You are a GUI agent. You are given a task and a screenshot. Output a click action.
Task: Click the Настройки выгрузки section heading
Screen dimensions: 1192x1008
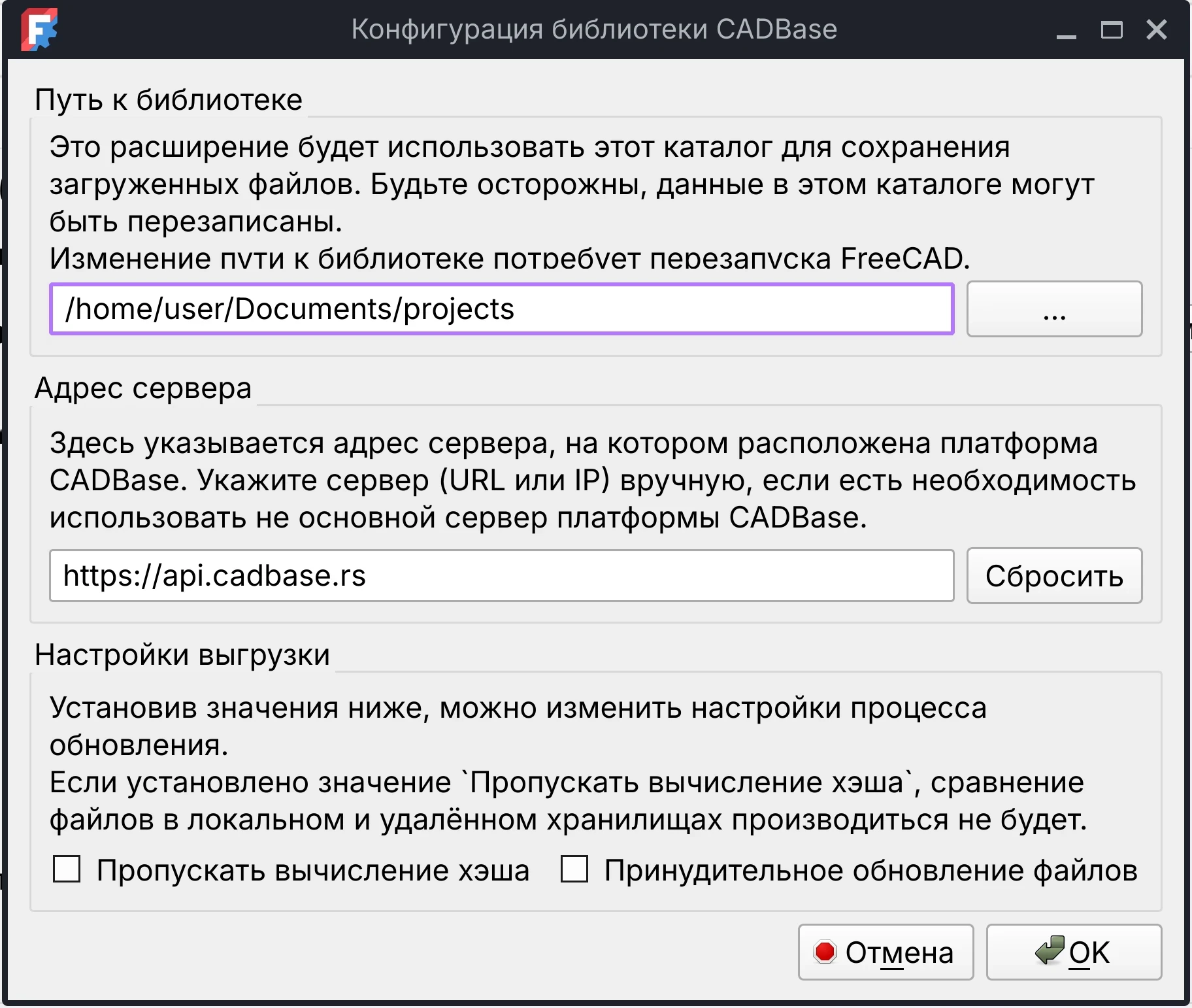point(184,654)
